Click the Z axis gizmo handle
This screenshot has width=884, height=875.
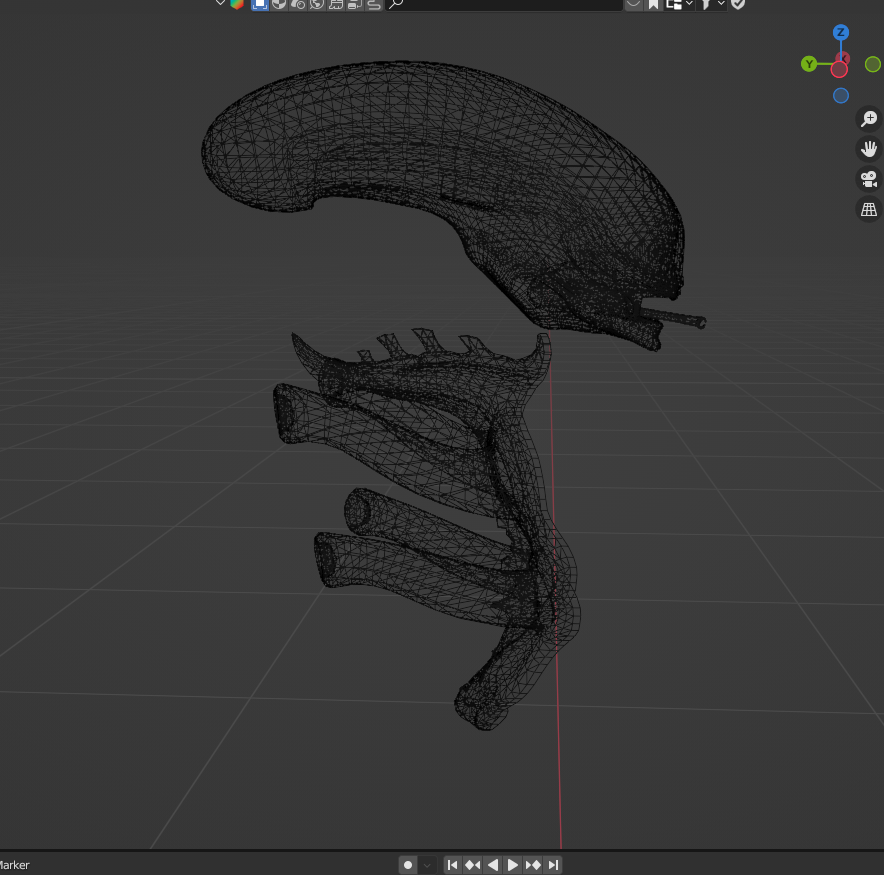pyautogui.click(x=840, y=32)
